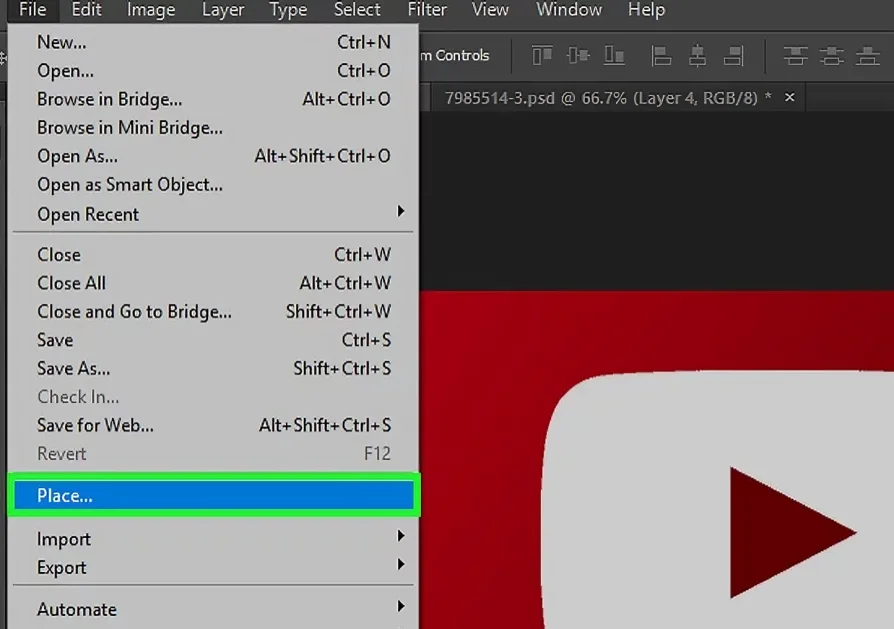Open the Window menu
The height and width of the screenshot is (629, 894).
568,10
